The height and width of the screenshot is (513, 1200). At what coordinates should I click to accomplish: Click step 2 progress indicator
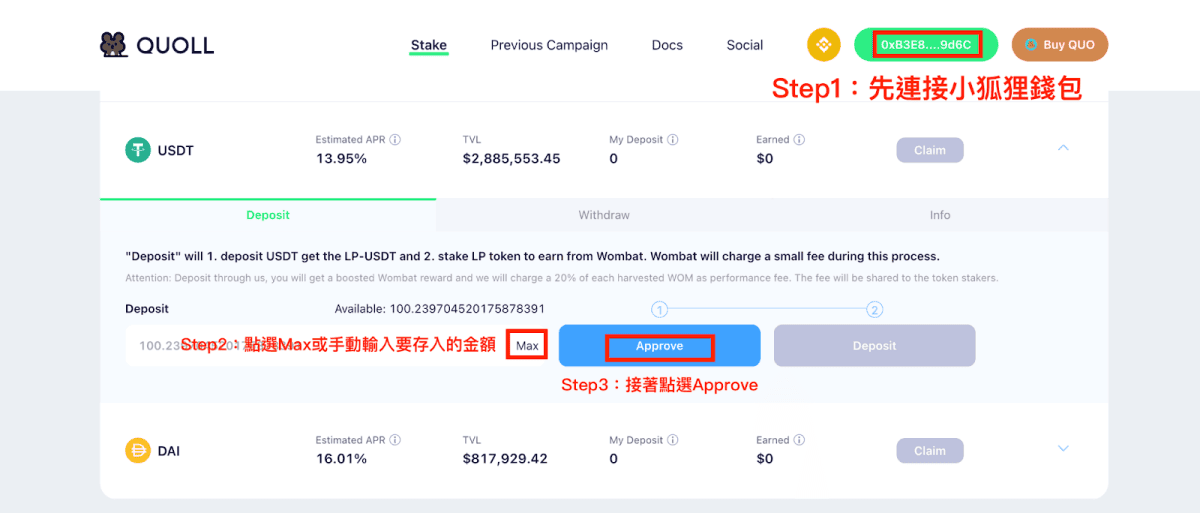click(875, 310)
